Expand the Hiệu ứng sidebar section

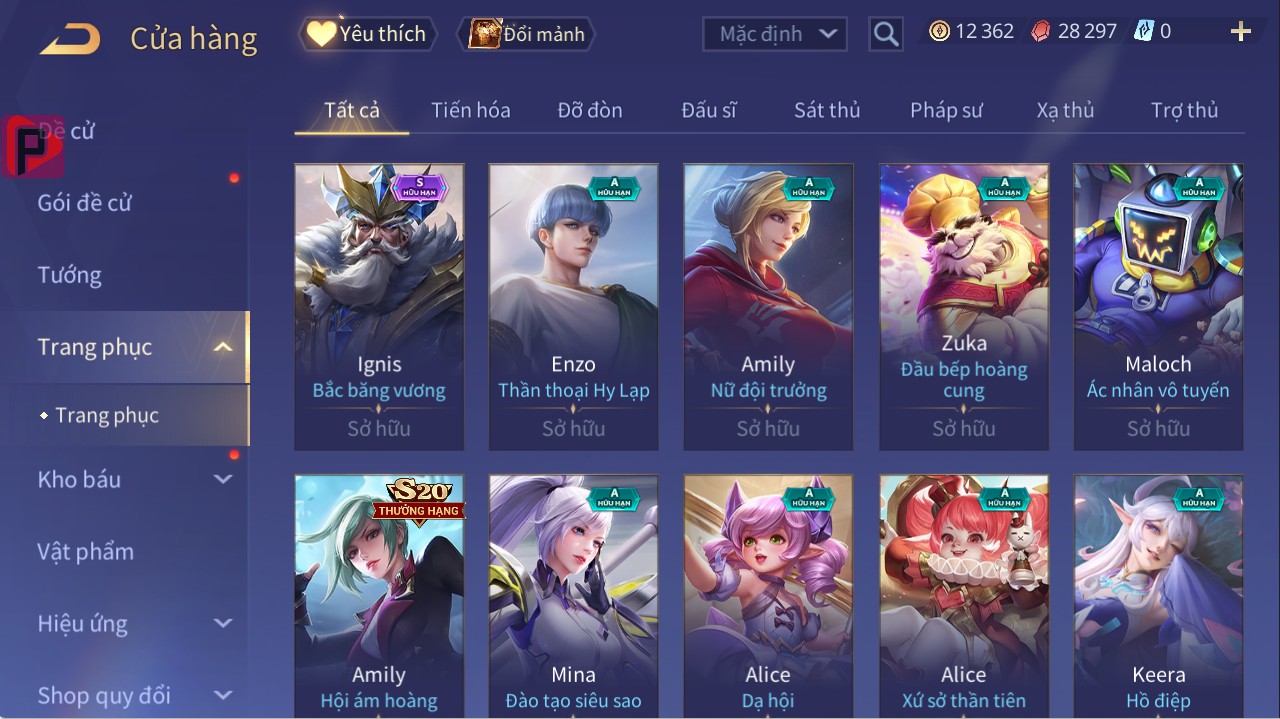click(223, 623)
